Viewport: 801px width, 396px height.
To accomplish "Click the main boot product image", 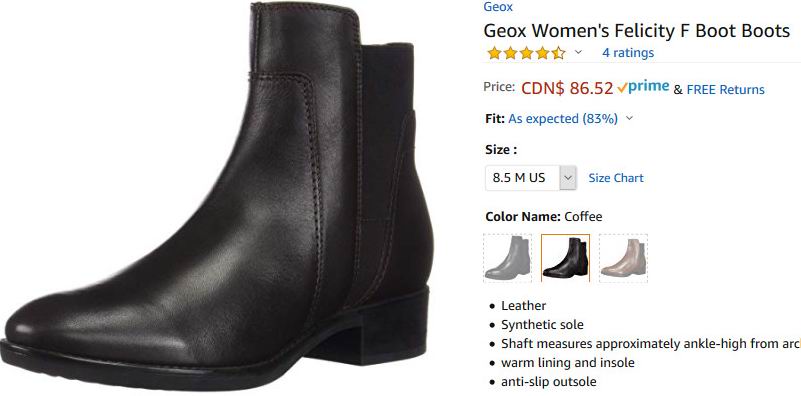I will (217, 197).
